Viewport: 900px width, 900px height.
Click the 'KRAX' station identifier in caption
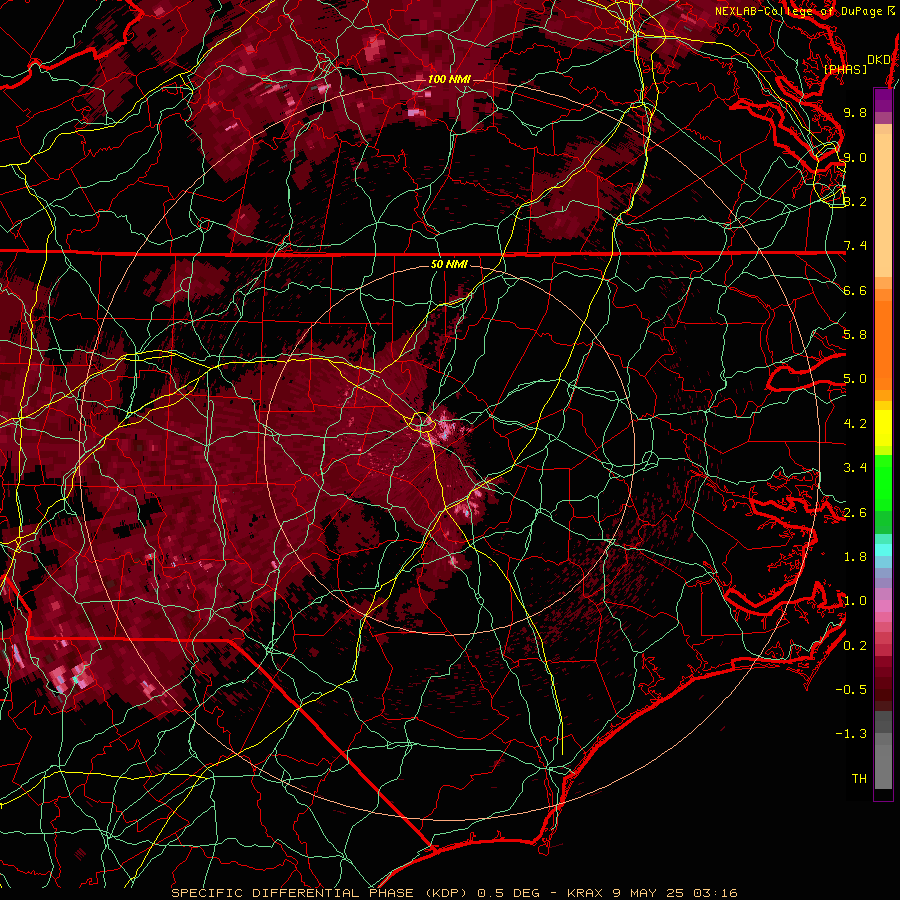point(584,893)
